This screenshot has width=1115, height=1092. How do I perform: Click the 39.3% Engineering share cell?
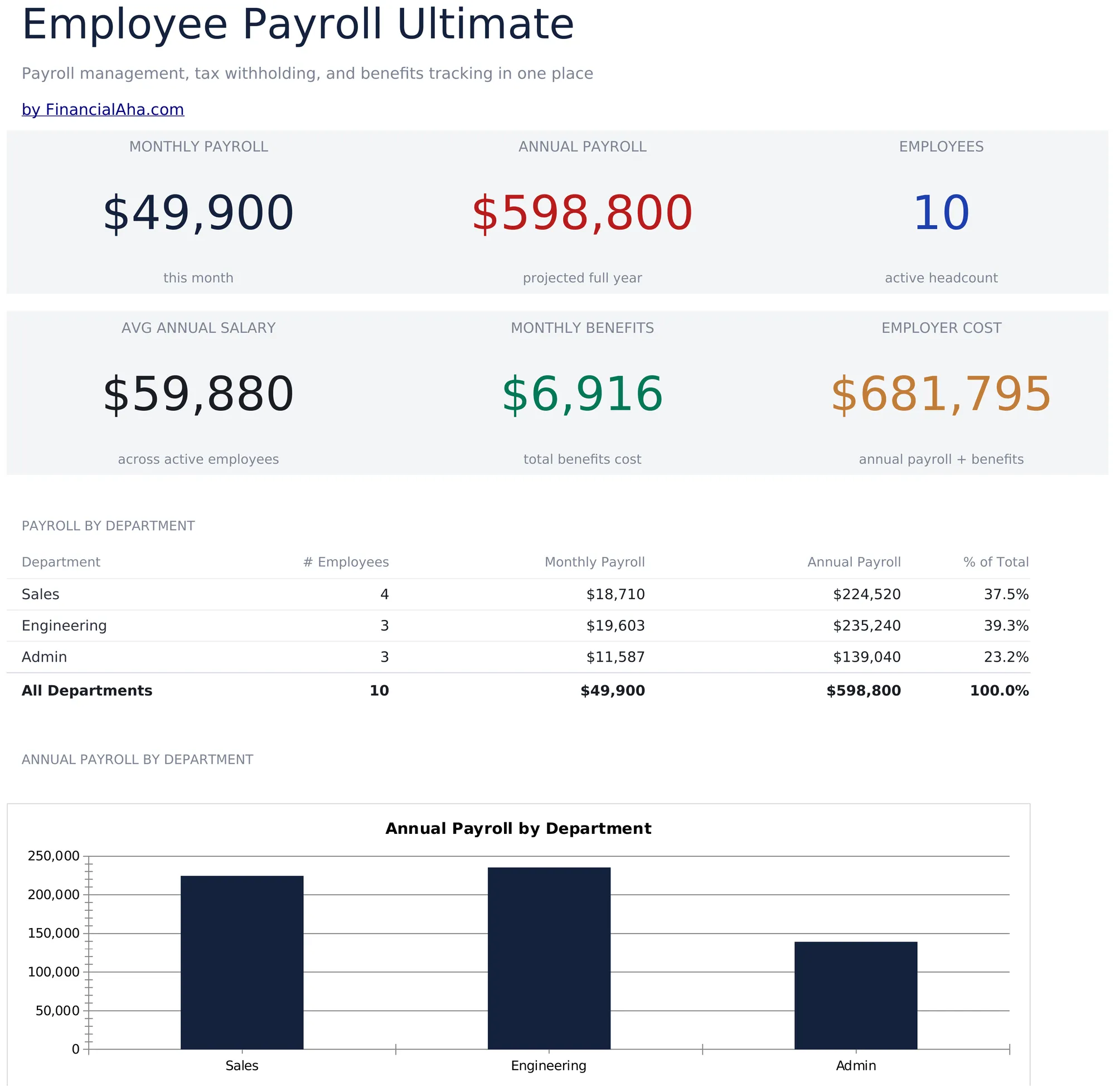[1007, 627]
